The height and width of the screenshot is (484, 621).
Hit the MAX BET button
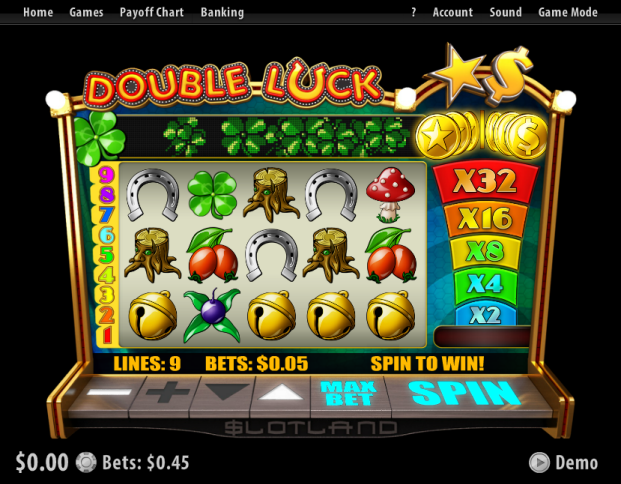tap(348, 393)
